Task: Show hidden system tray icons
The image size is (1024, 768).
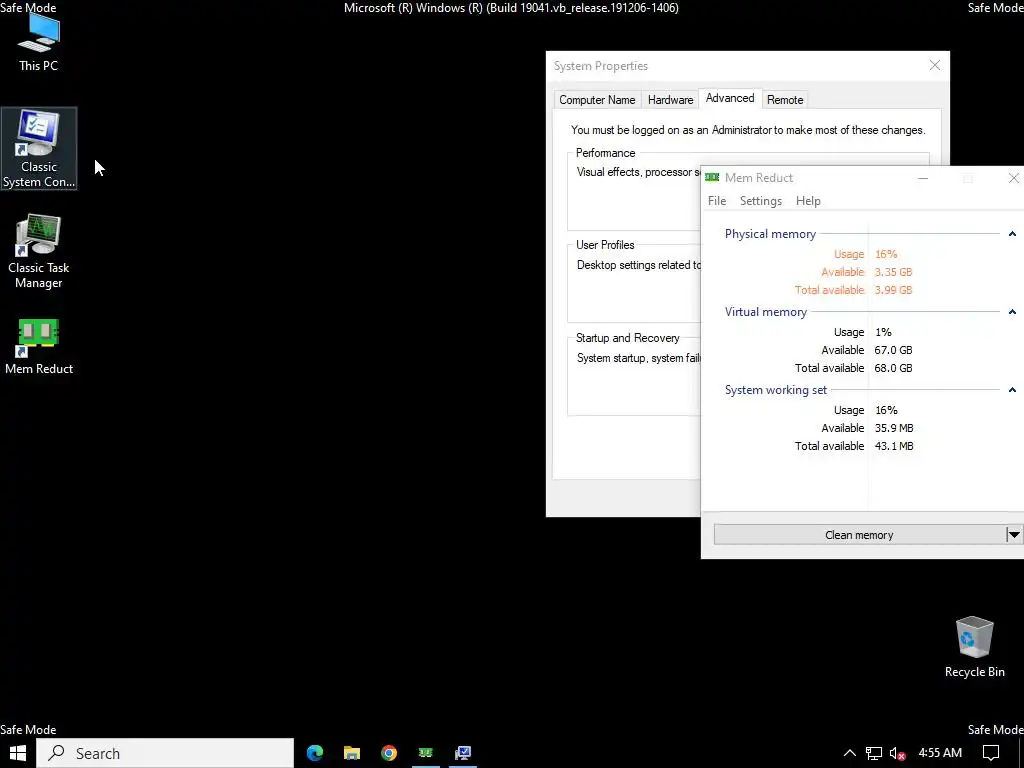Action: coord(850,753)
